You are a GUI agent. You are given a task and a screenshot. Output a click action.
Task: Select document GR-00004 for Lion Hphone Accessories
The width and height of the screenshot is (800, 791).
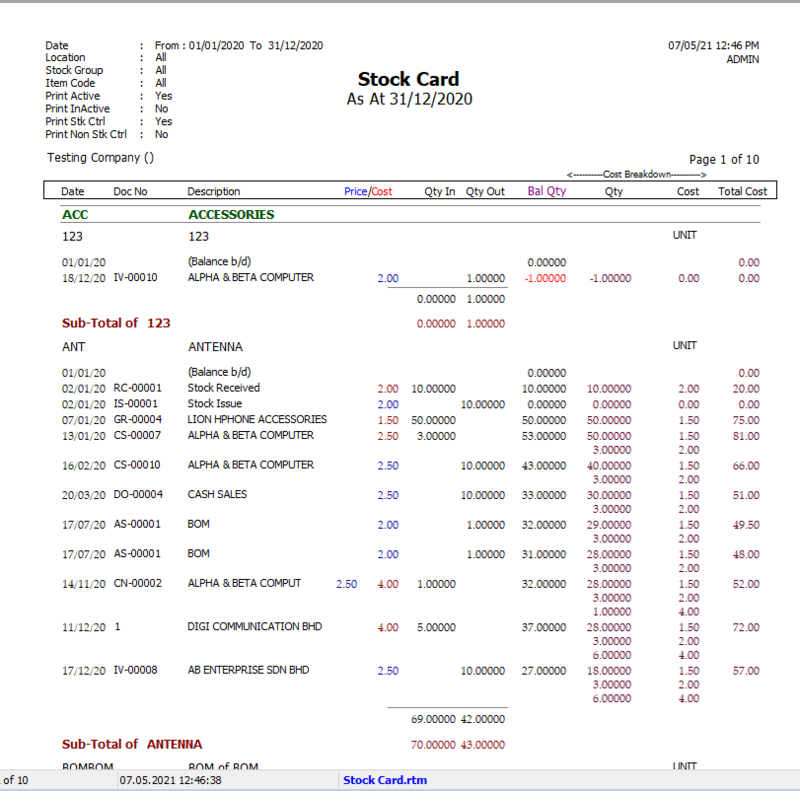coord(137,420)
